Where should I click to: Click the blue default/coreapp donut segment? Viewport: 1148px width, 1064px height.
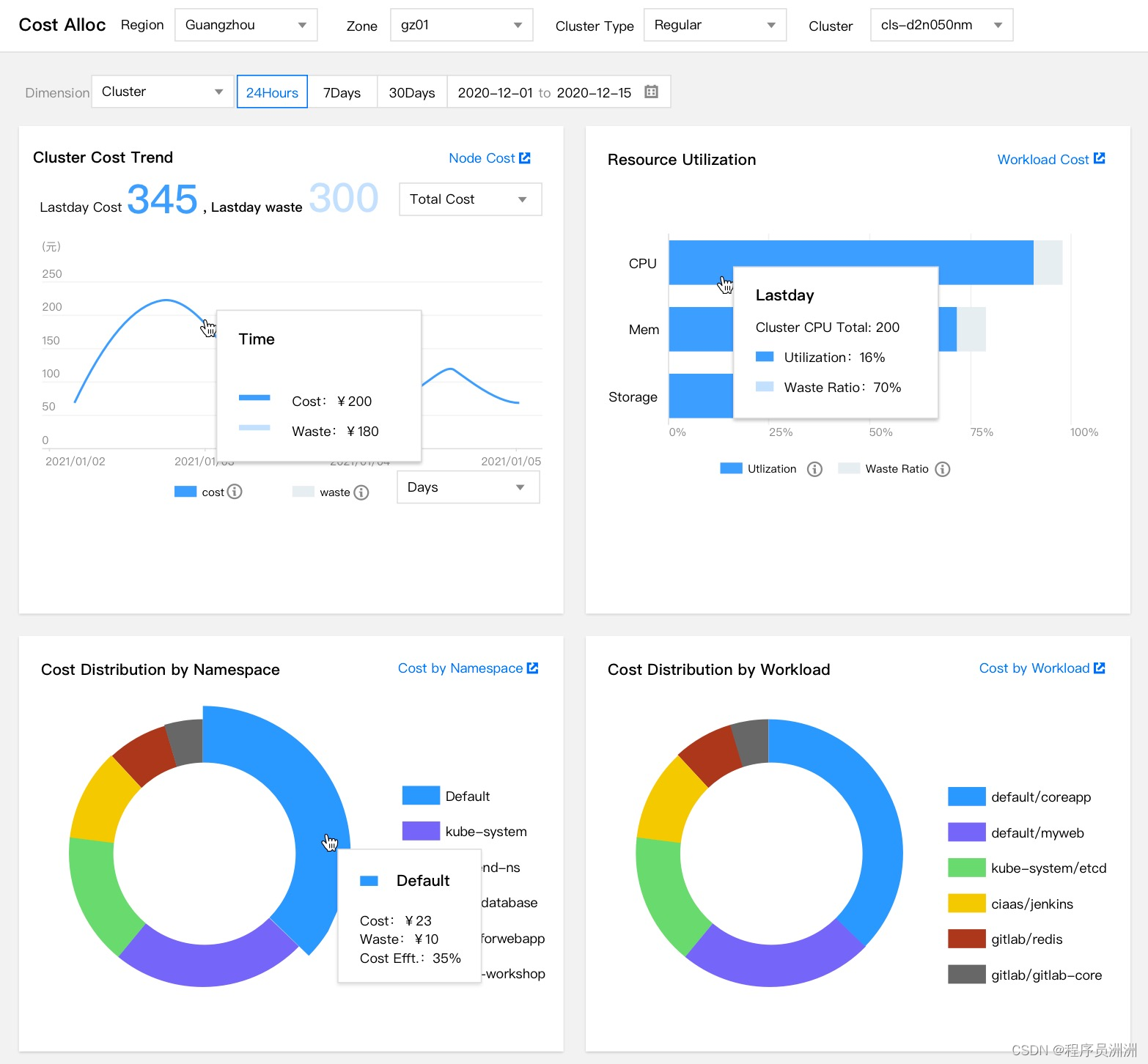[877, 821]
